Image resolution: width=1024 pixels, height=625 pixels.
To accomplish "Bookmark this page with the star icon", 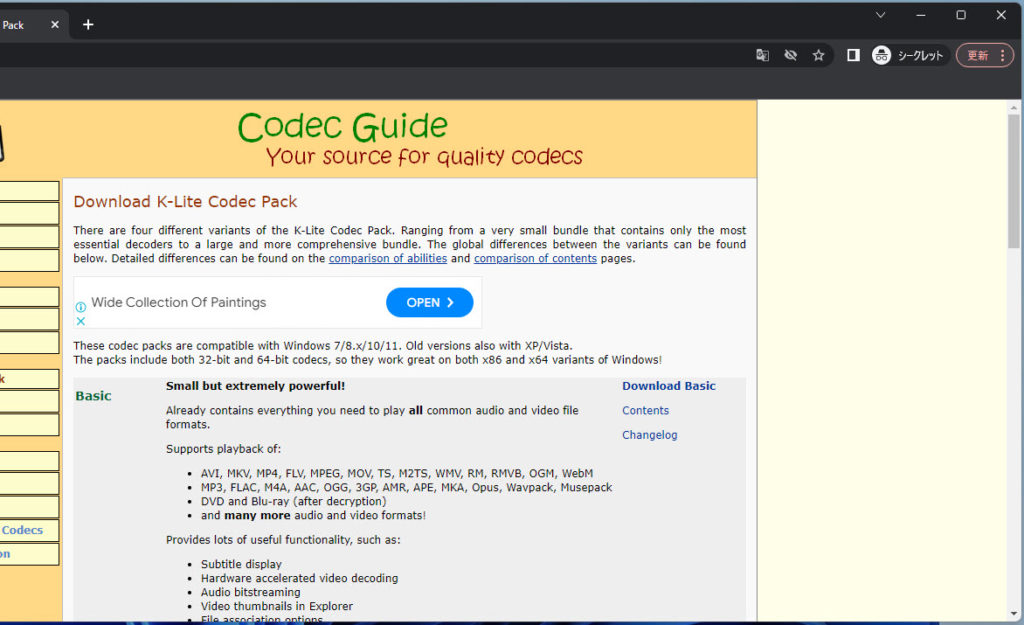I will pos(818,55).
